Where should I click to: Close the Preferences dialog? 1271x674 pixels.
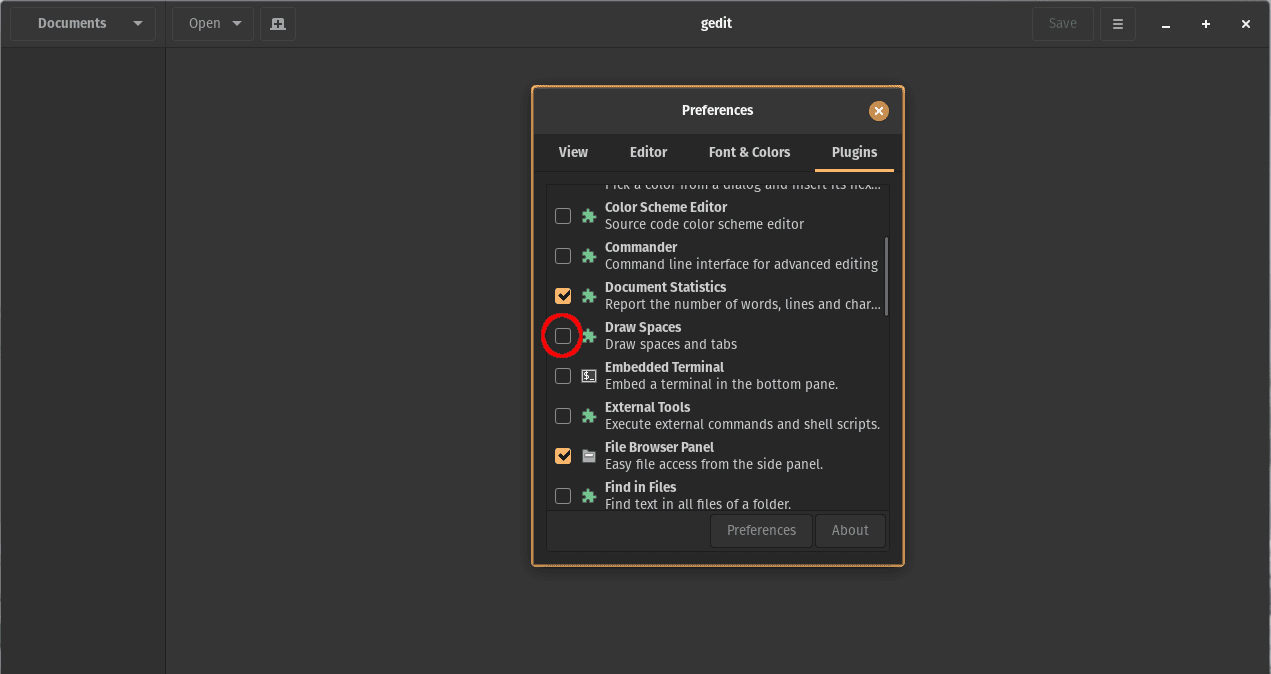879,111
